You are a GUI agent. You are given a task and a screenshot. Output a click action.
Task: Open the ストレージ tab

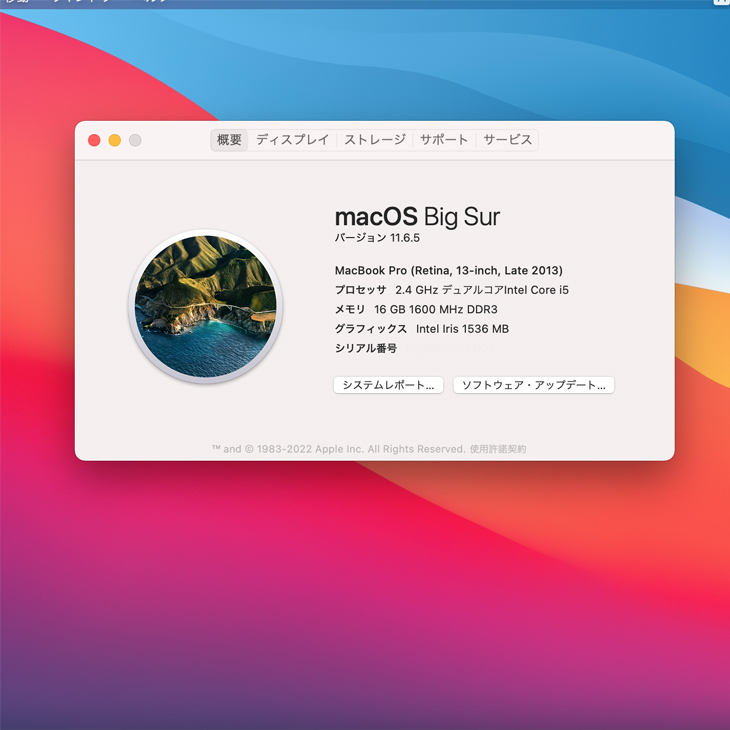coord(375,140)
